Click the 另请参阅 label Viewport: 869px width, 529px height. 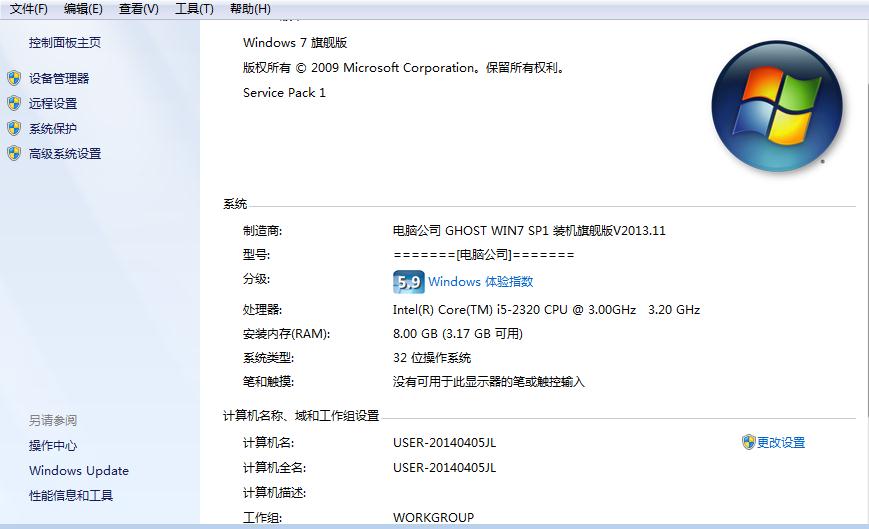[53, 420]
